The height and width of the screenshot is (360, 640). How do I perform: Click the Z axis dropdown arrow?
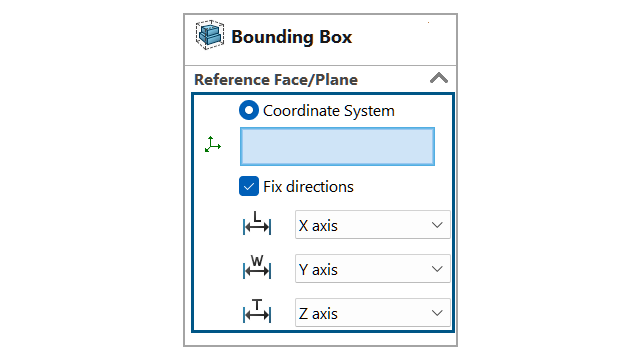437,313
